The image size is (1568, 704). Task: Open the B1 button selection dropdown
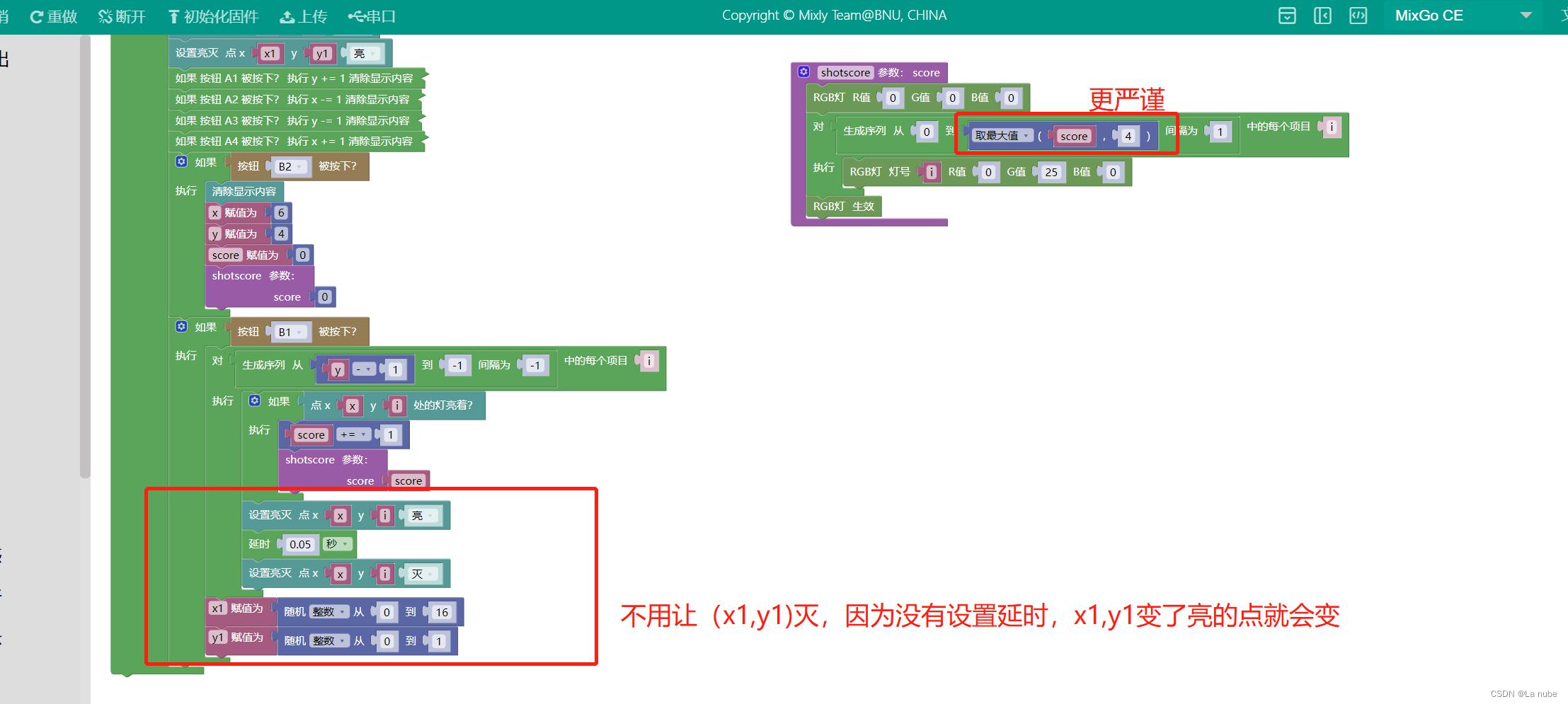coord(291,332)
